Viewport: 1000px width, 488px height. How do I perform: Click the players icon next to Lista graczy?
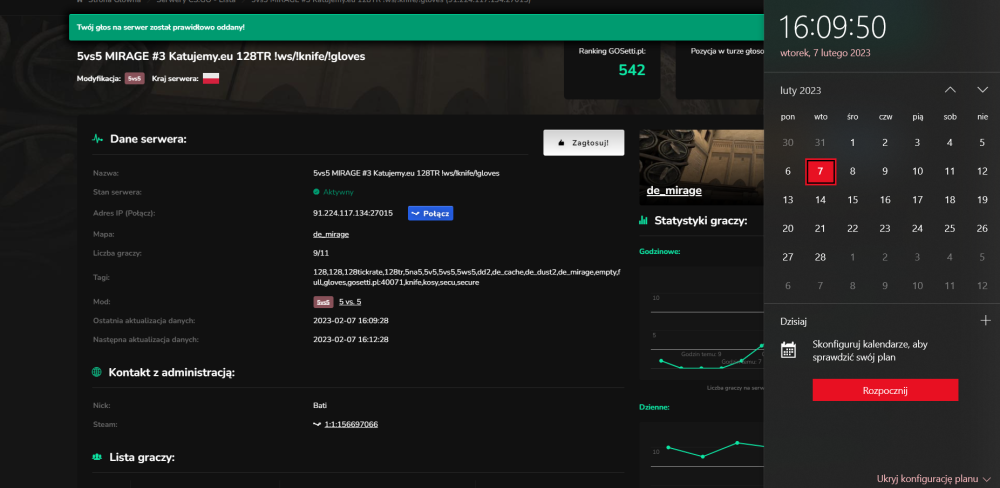pos(98,457)
